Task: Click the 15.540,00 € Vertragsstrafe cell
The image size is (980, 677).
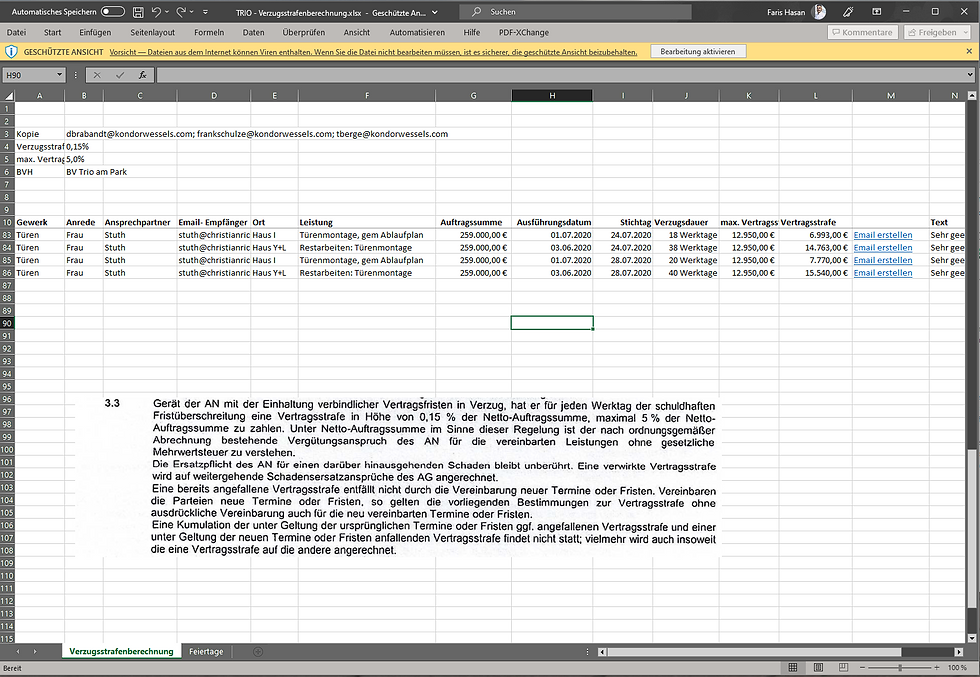Action: pyautogui.click(x=815, y=273)
